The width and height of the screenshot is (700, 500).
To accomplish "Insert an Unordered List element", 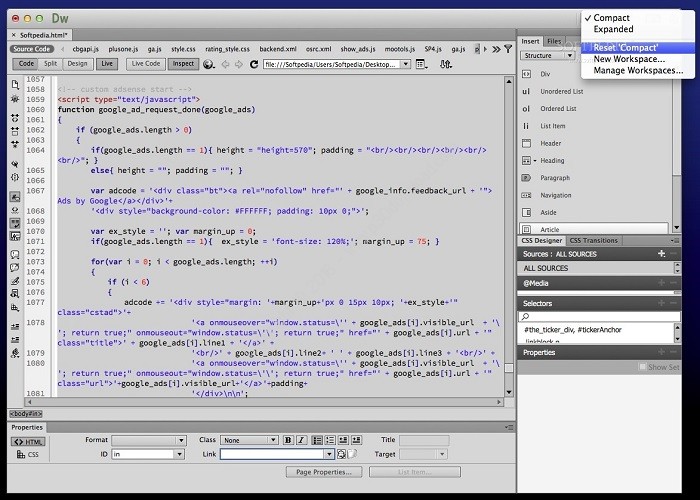I will pos(561,91).
